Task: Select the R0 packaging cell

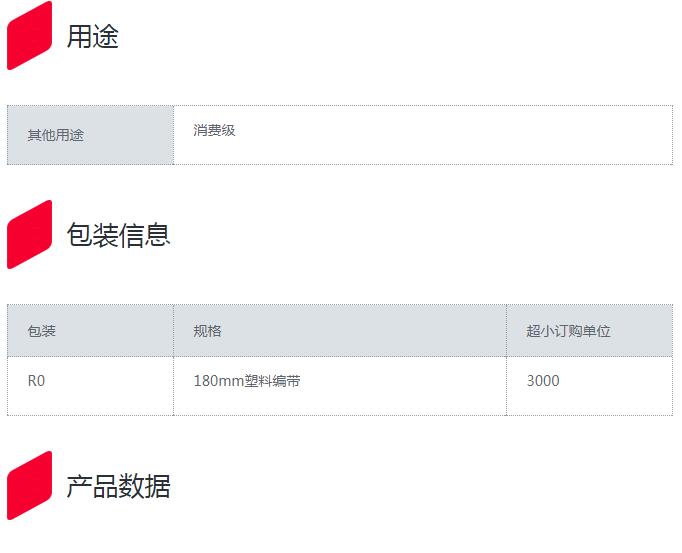Action: 36,381
